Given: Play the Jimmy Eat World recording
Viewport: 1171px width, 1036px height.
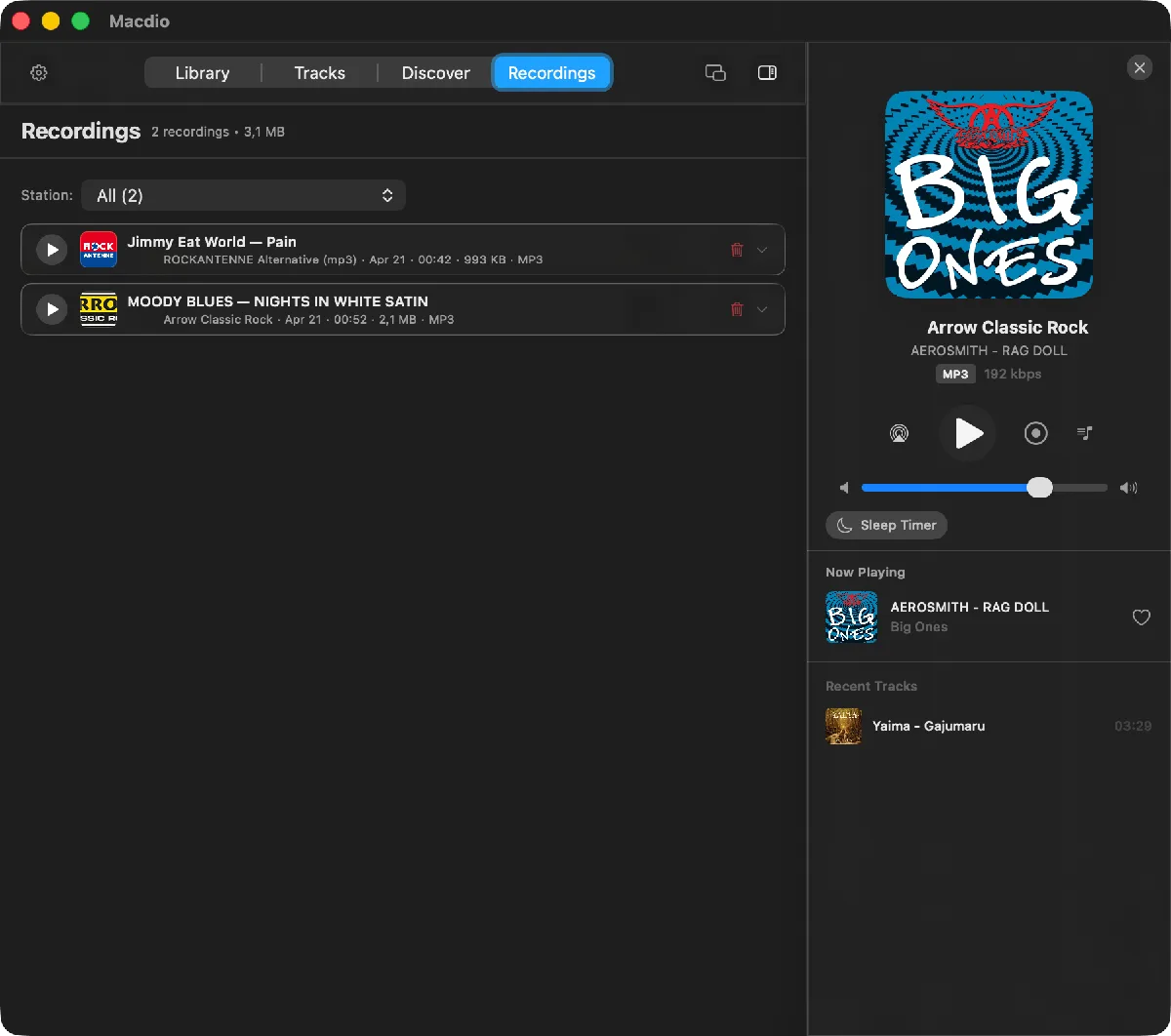Looking at the screenshot, I should pos(51,250).
